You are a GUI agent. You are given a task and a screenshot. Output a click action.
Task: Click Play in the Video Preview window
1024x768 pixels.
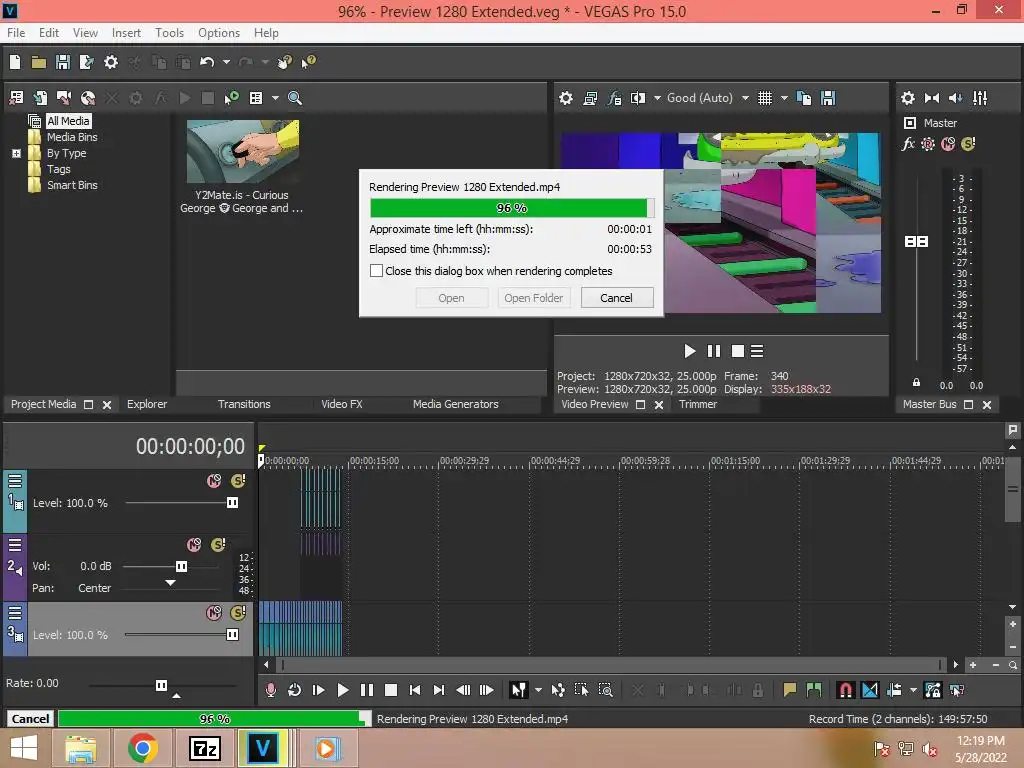tap(689, 351)
